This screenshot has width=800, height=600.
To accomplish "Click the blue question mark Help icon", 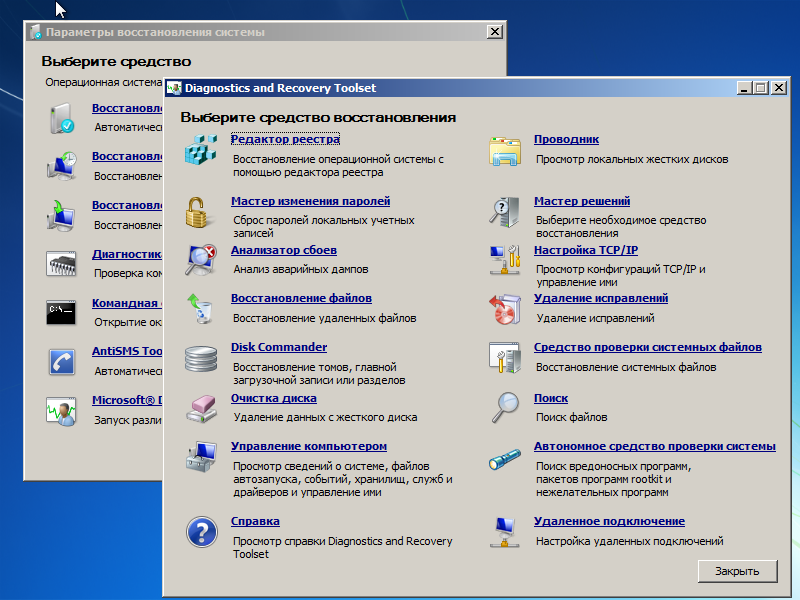I will pos(202,532).
